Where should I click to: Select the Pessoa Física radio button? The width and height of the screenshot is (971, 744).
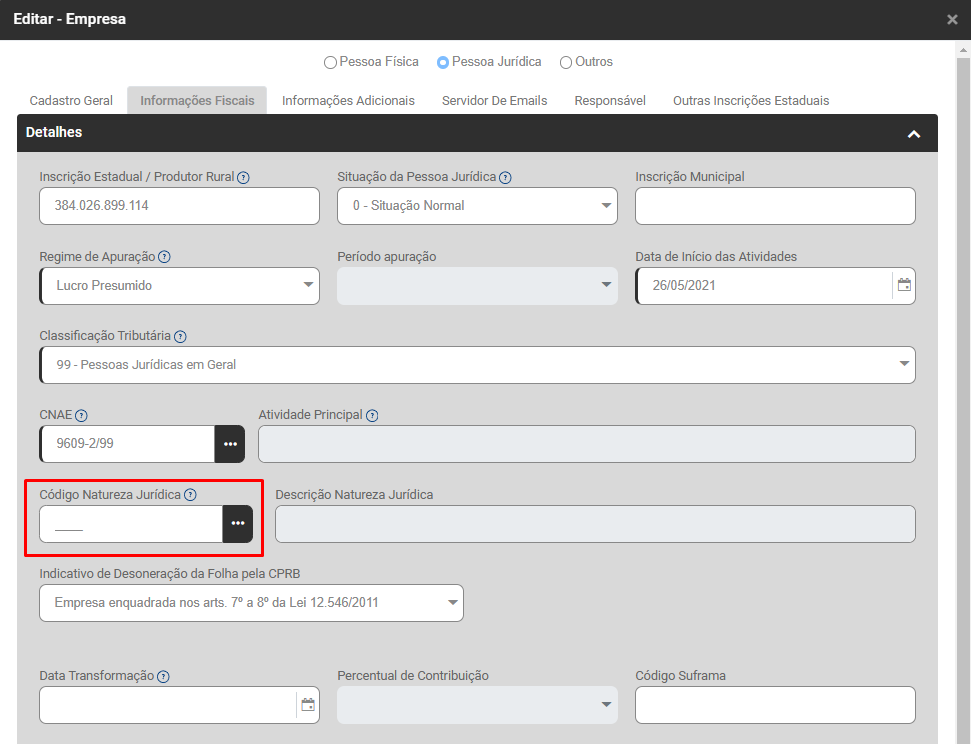(330, 62)
